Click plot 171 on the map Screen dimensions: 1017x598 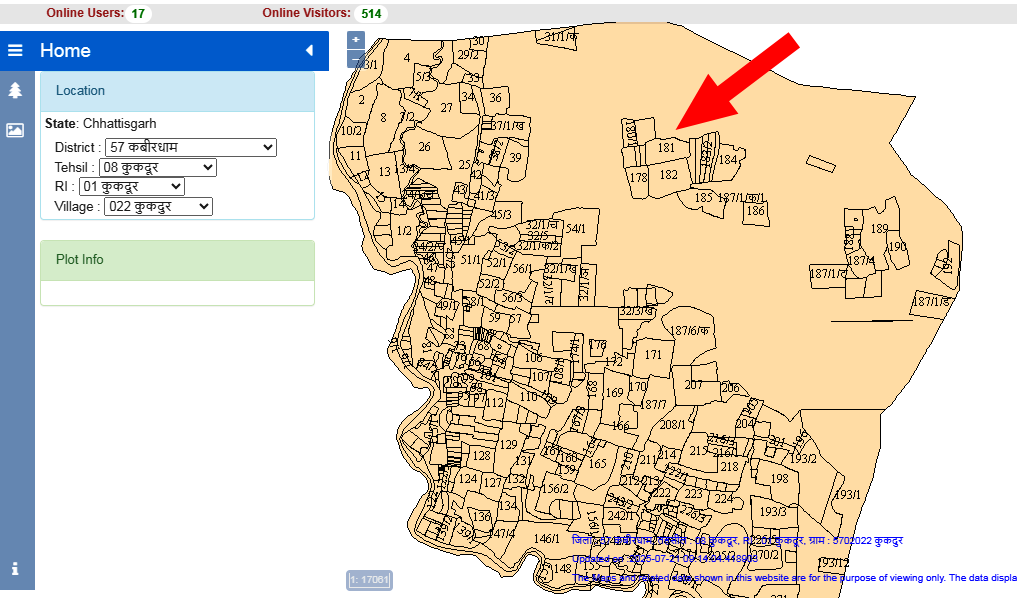pyautogui.click(x=653, y=355)
